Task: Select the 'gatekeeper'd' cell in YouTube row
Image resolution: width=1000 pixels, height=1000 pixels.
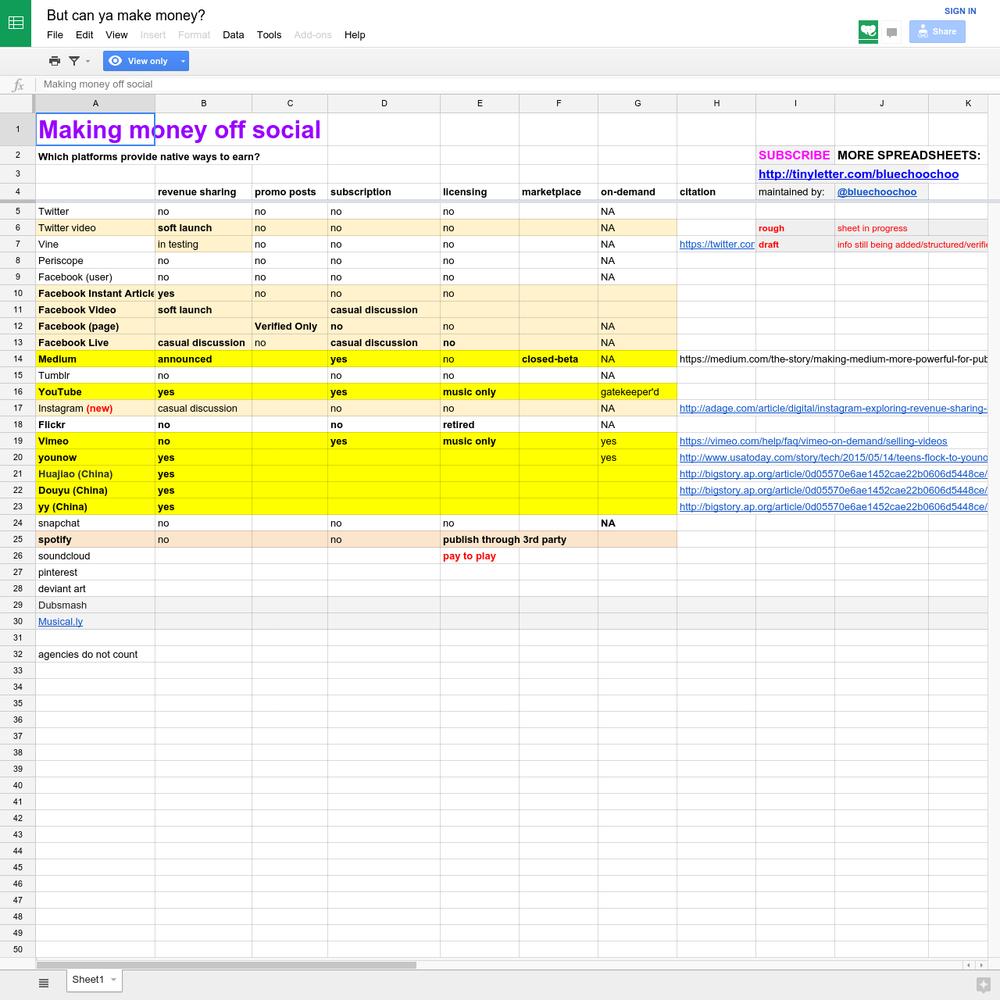Action: coord(637,392)
